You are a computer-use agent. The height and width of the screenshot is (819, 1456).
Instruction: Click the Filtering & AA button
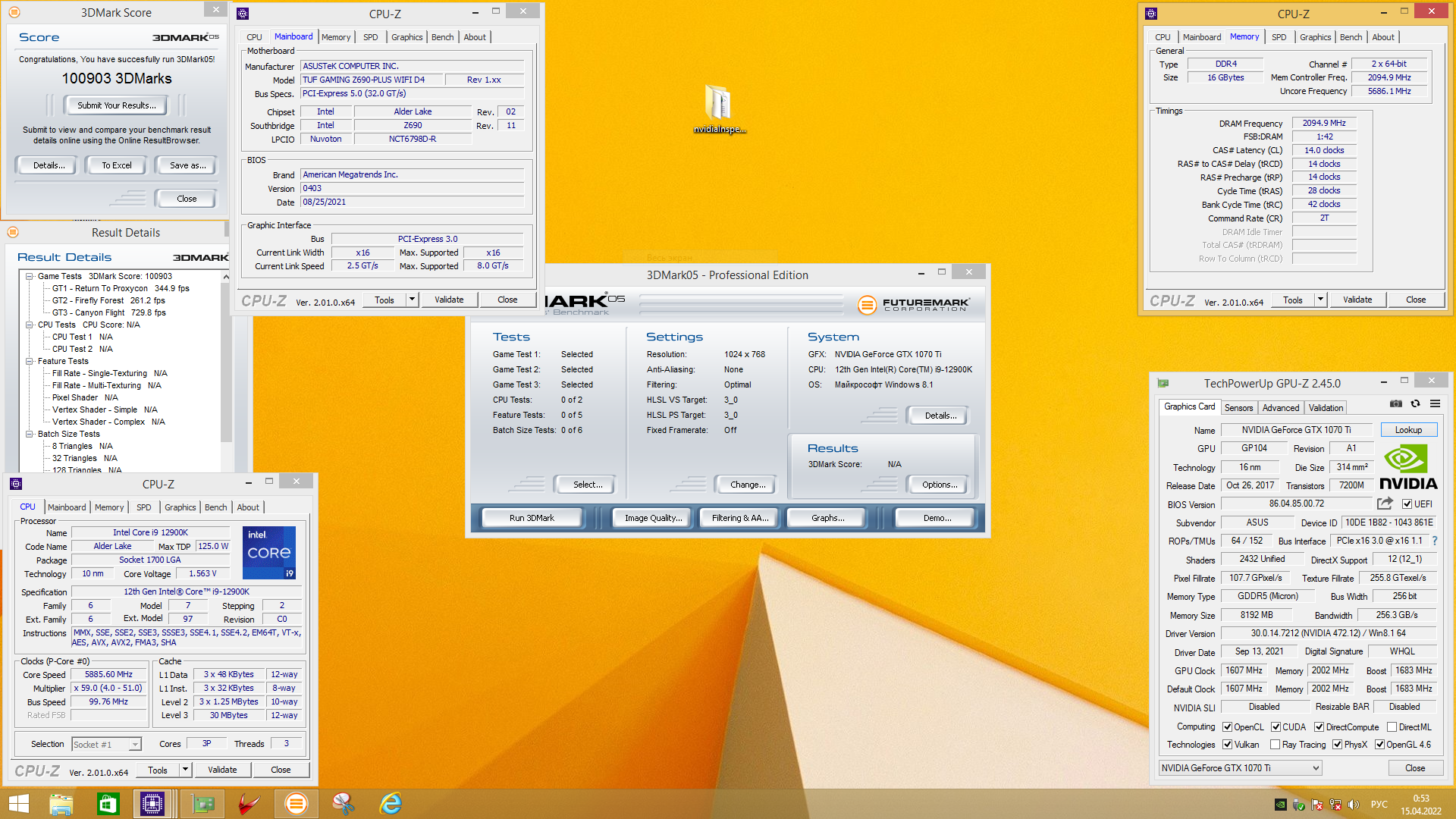pos(739,518)
